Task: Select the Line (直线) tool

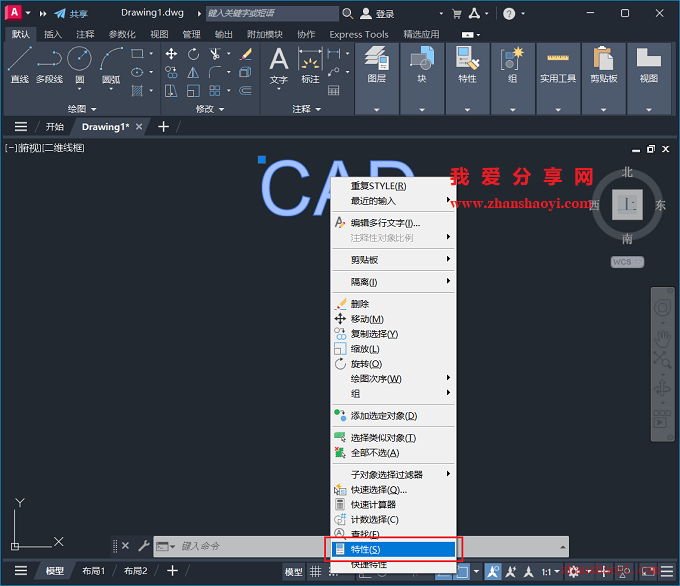Action: tap(20, 65)
